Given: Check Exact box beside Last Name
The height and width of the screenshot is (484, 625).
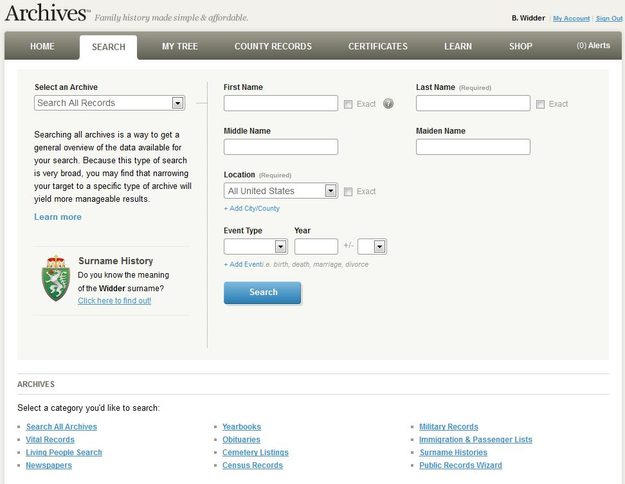Looking at the screenshot, I should coord(540,104).
